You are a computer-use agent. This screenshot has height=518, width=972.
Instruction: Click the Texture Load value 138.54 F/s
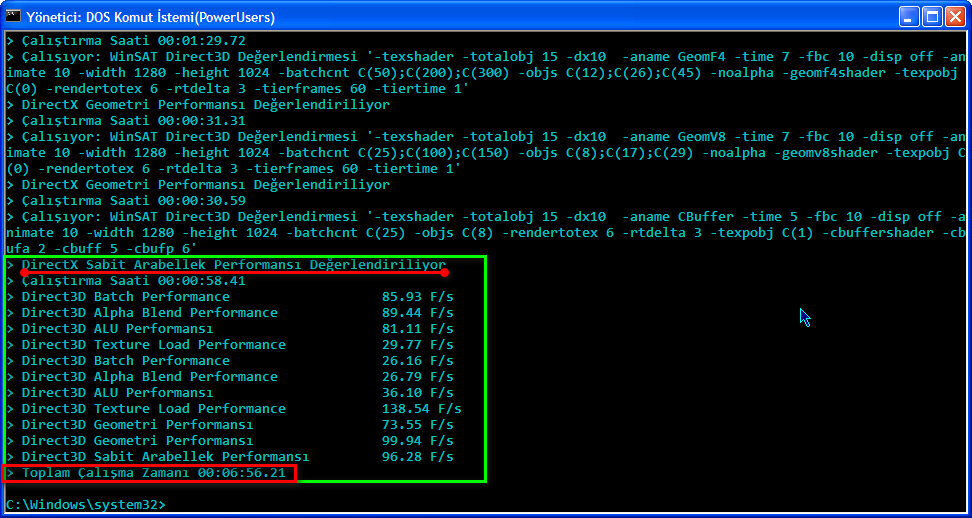(422, 409)
